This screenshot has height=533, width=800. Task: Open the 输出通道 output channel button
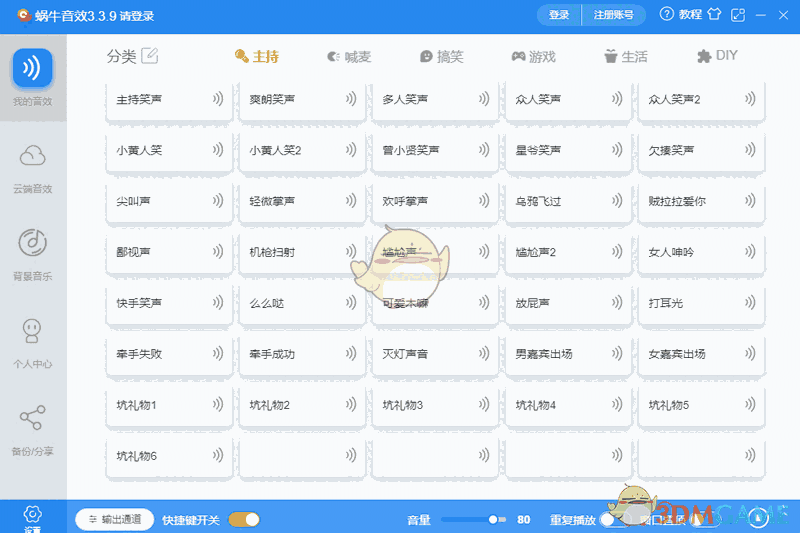[115, 519]
